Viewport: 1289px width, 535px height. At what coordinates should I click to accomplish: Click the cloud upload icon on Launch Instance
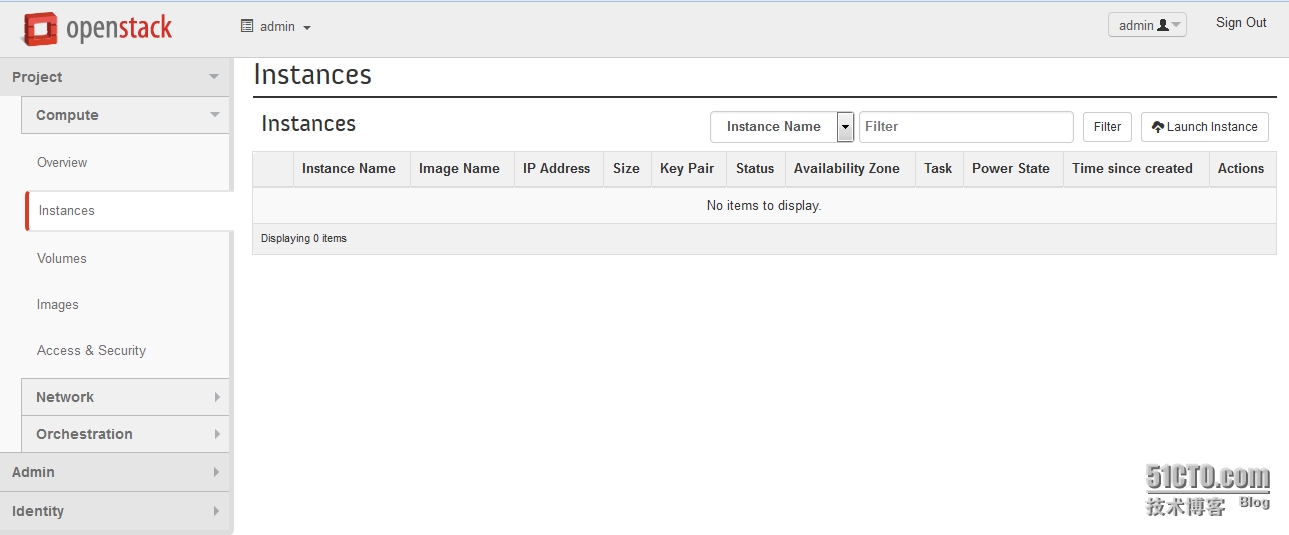tap(1158, 127)
